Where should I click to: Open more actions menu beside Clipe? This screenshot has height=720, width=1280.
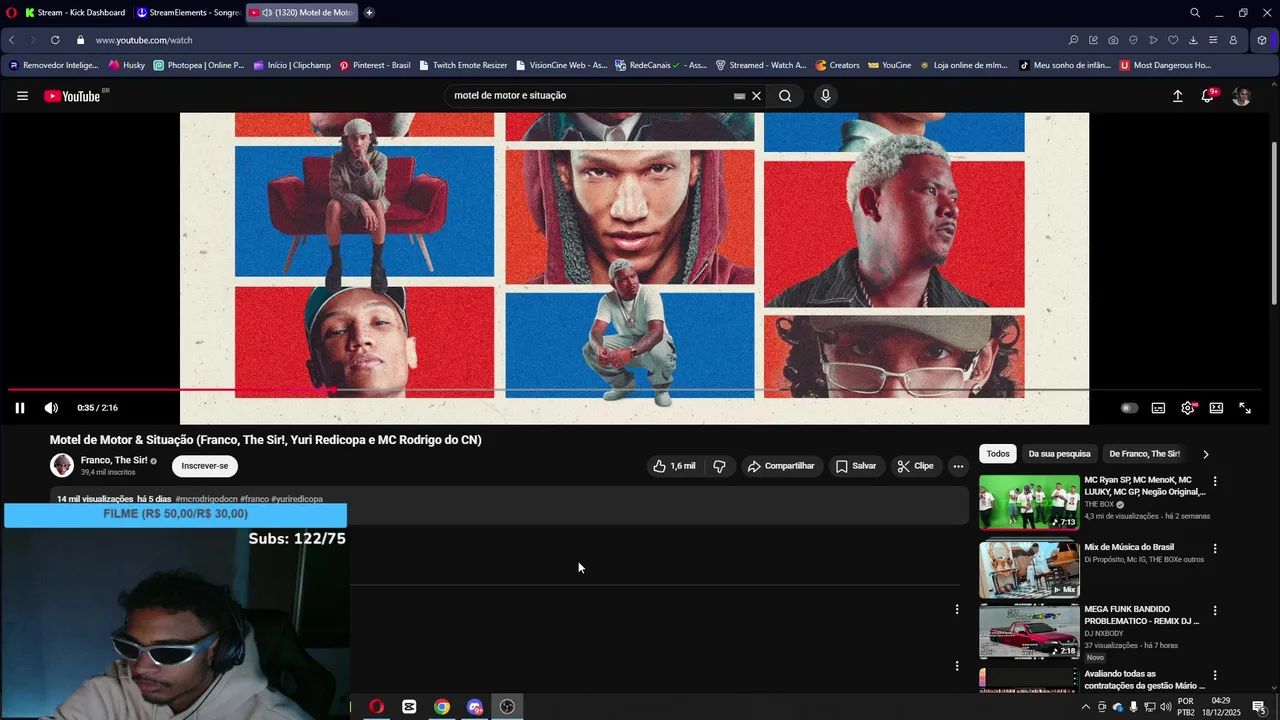click(958, 466)
